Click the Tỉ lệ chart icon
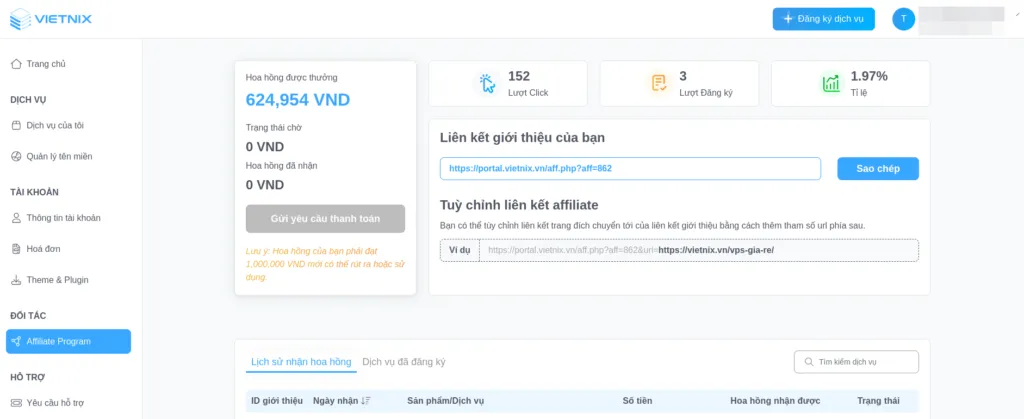The width and height of the screenshot is (1024, 419). pyautogui.click(x=831, y=84)
